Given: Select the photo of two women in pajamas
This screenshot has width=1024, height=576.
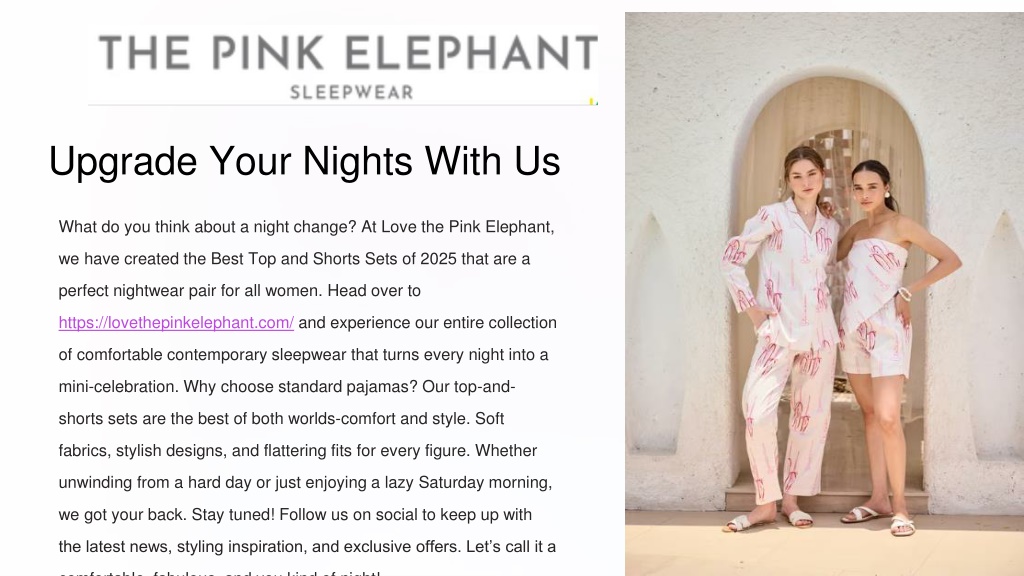Looking at the screenshot, I should (824, 294).
